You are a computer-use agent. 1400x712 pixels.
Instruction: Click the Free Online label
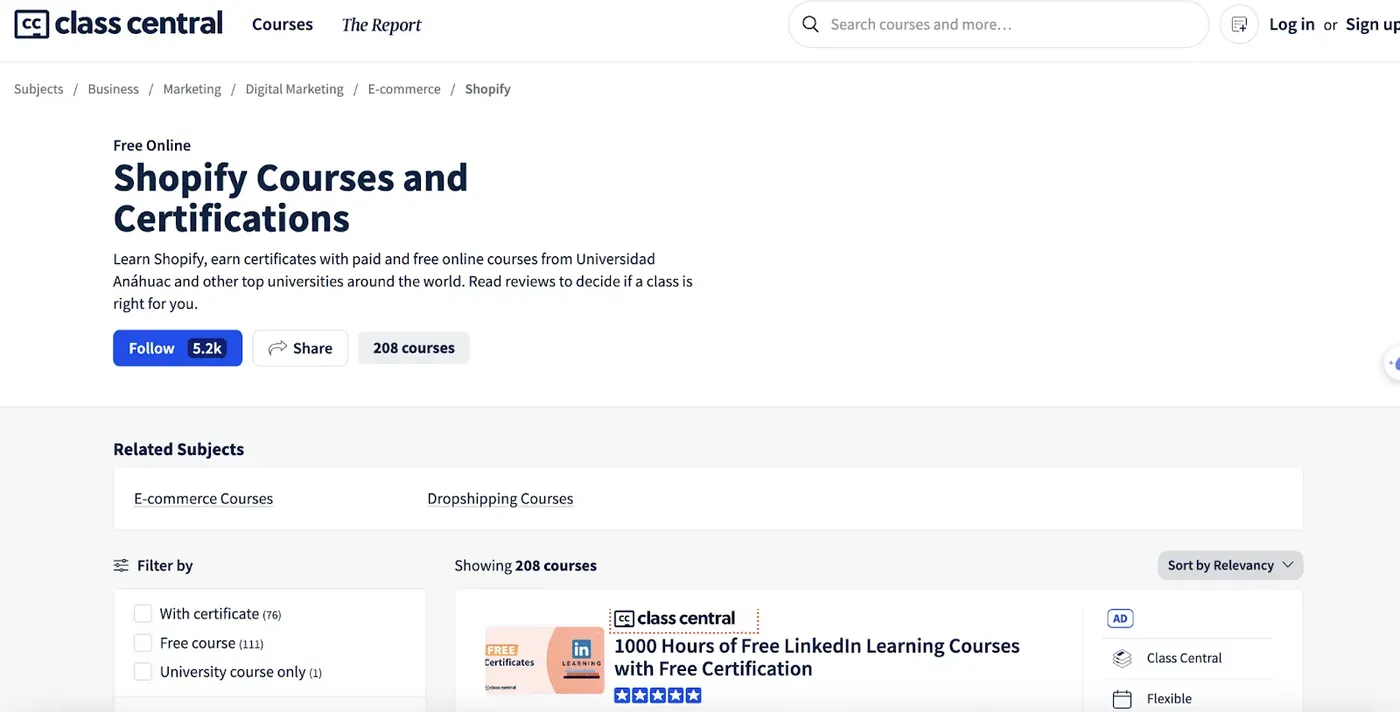click(152, 145)
